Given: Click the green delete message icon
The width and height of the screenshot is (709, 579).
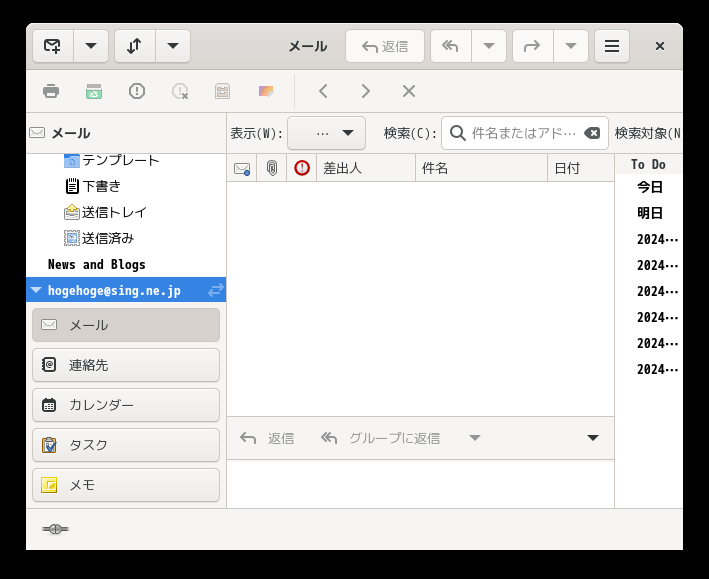Looking at the screenshot, I should 94,91.
